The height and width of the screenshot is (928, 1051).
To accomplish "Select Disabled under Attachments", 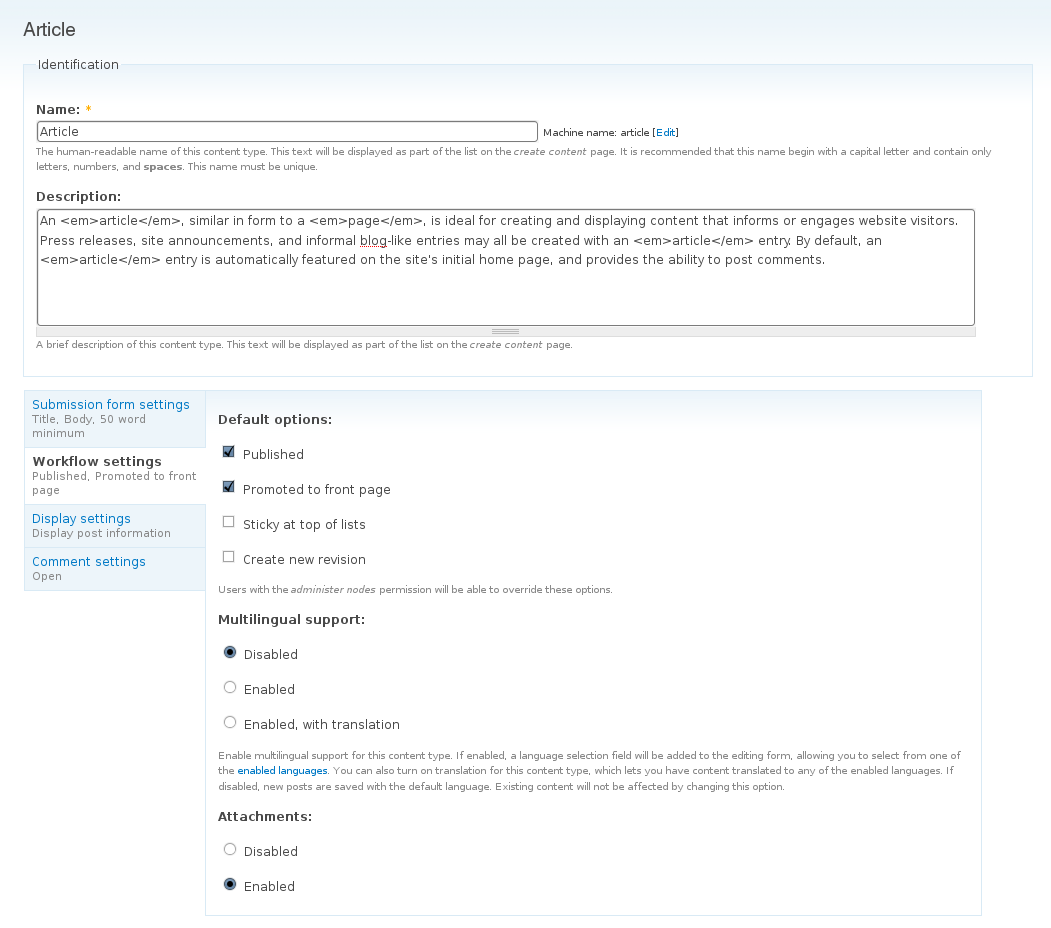I will pyautogui.click(x=230, y=848).
